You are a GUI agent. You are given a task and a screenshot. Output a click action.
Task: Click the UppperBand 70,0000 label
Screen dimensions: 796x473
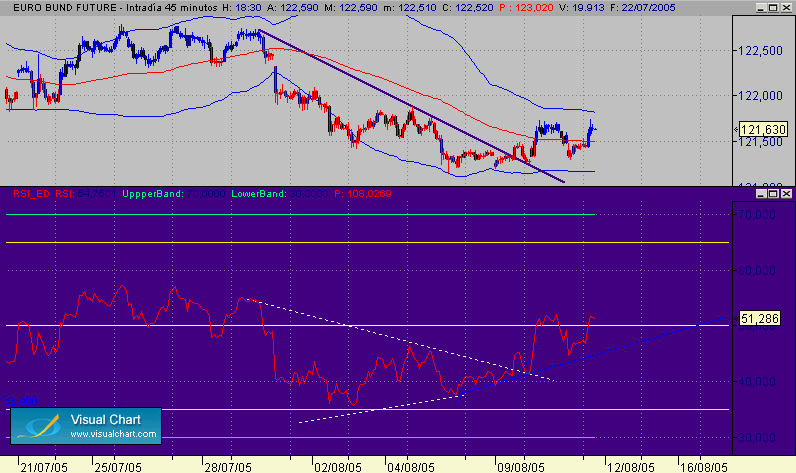[174, 193]
